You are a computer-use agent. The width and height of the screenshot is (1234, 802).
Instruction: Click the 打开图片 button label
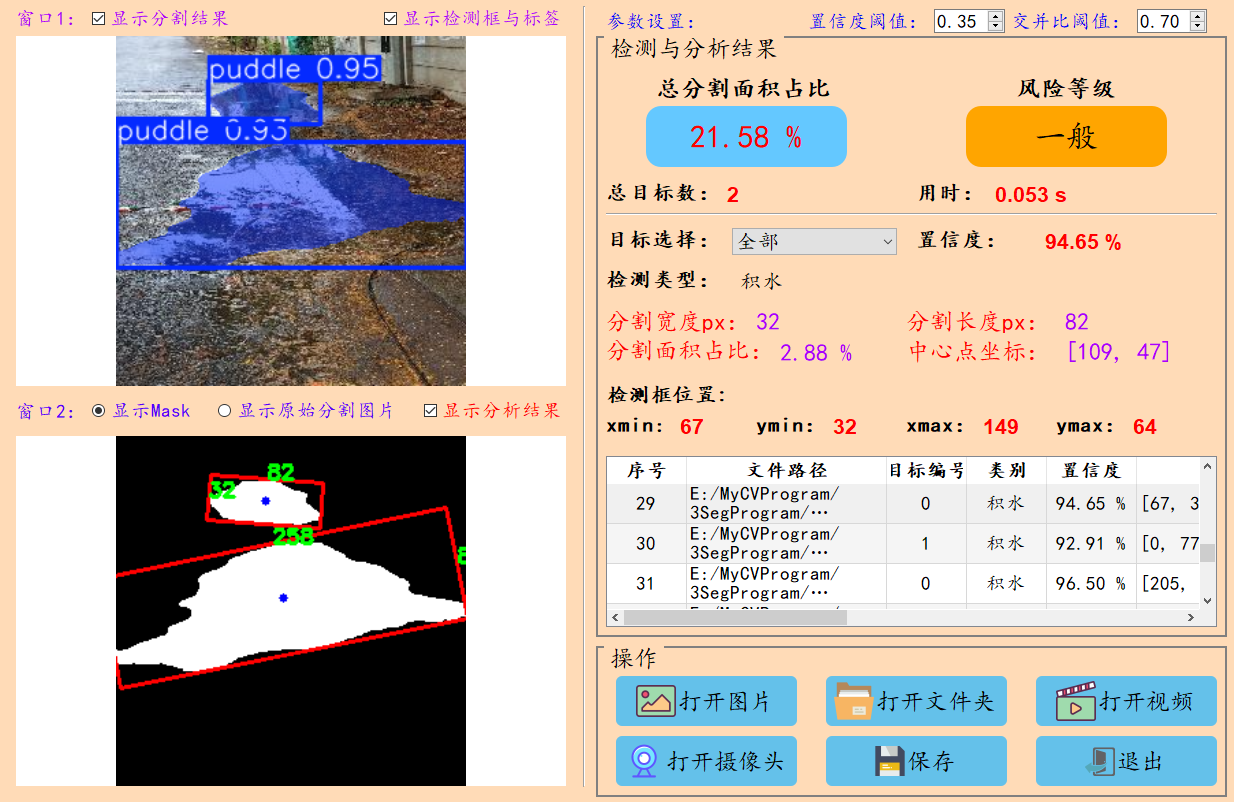[725, 701]
